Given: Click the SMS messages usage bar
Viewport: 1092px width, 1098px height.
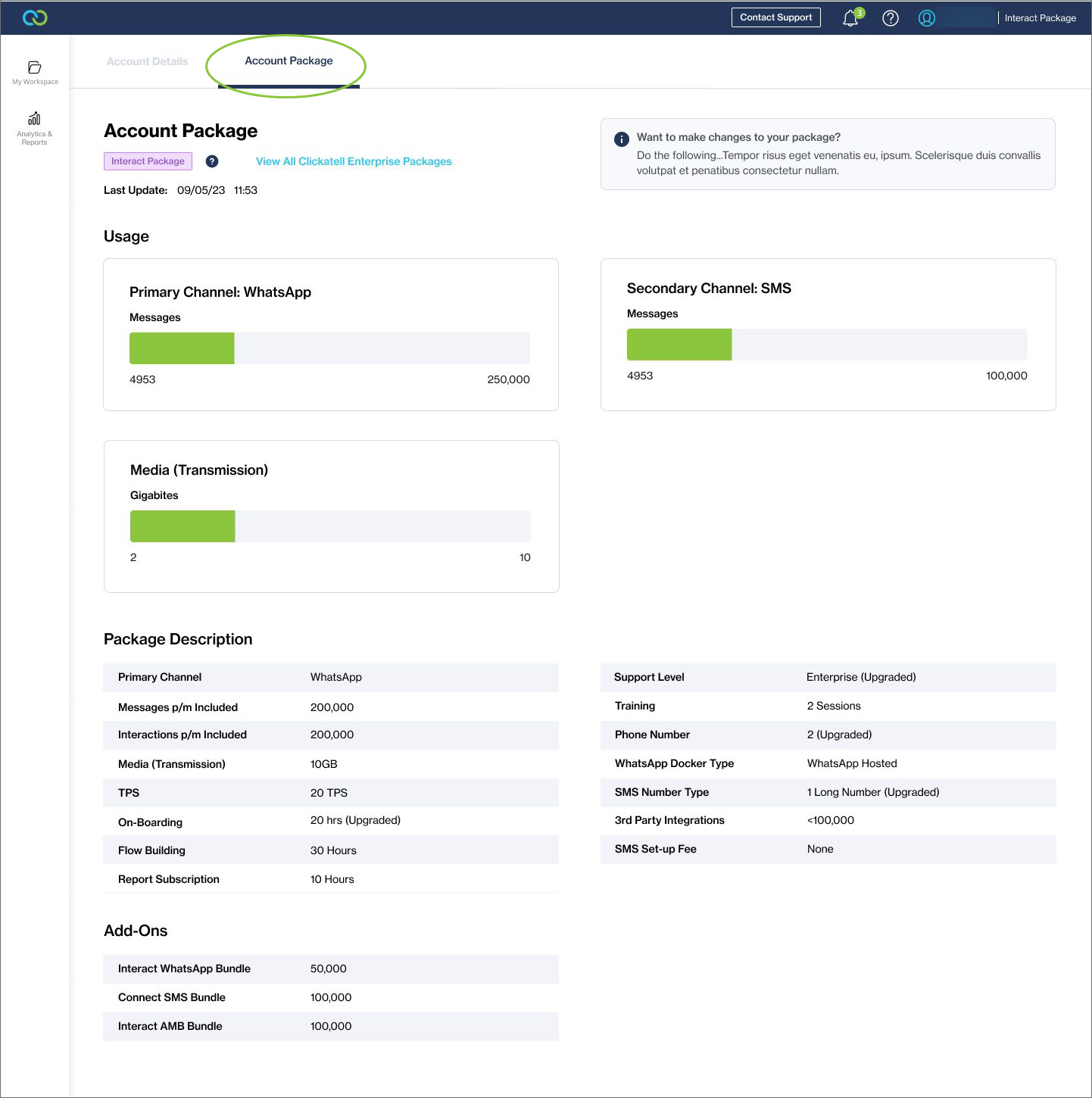Looking at the screenshot, I should tap(827, 345).
